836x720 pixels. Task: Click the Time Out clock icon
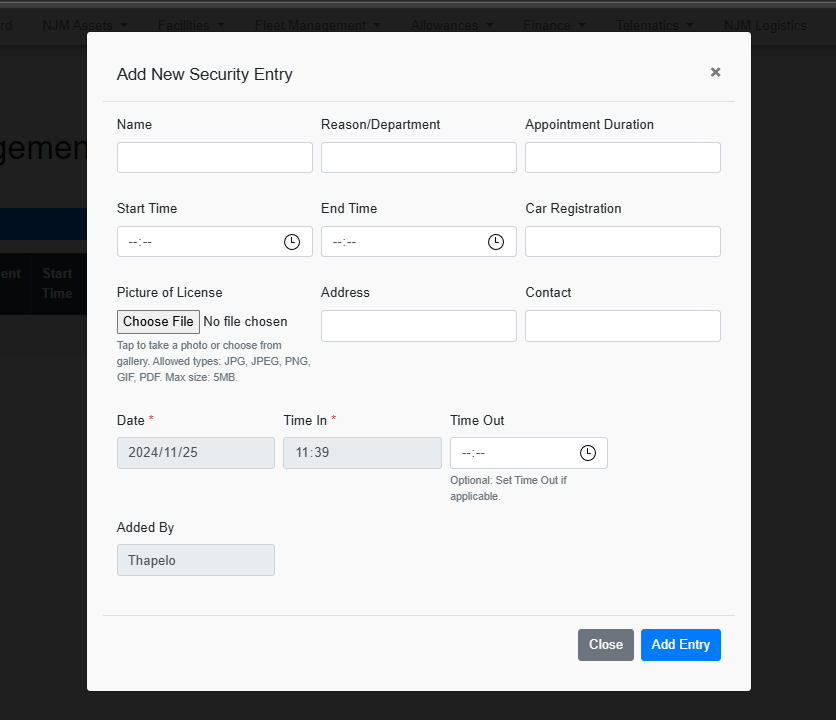(x=588, y=453)
